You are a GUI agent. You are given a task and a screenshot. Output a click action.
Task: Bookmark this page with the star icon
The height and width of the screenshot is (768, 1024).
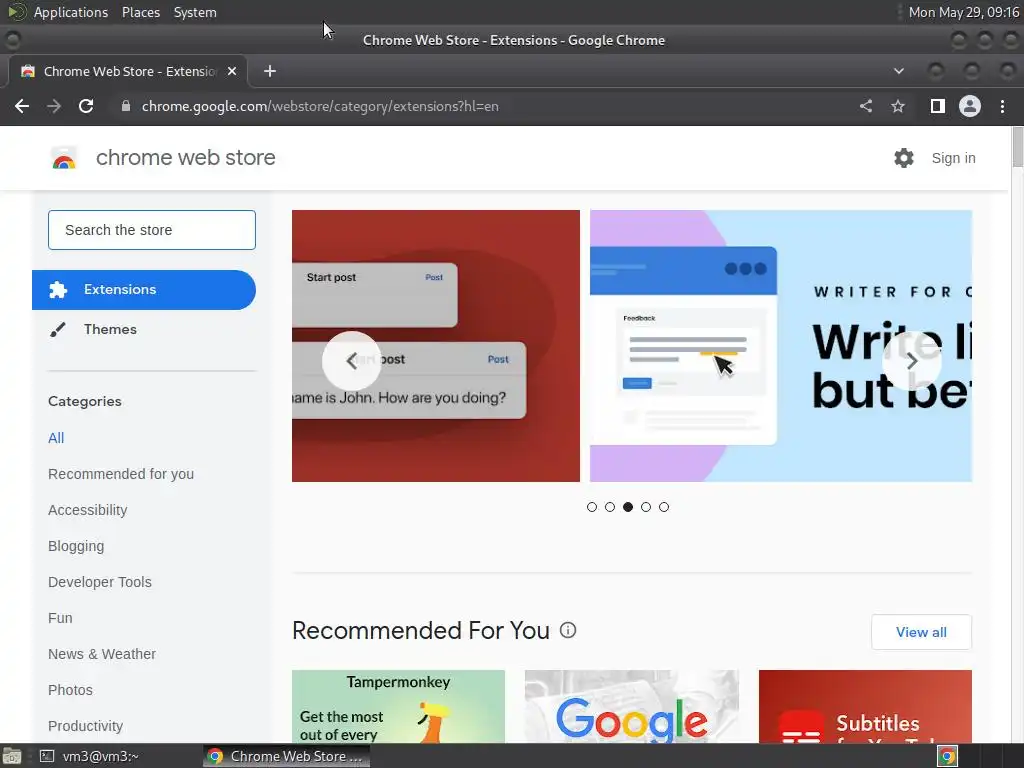click(898, 106)
